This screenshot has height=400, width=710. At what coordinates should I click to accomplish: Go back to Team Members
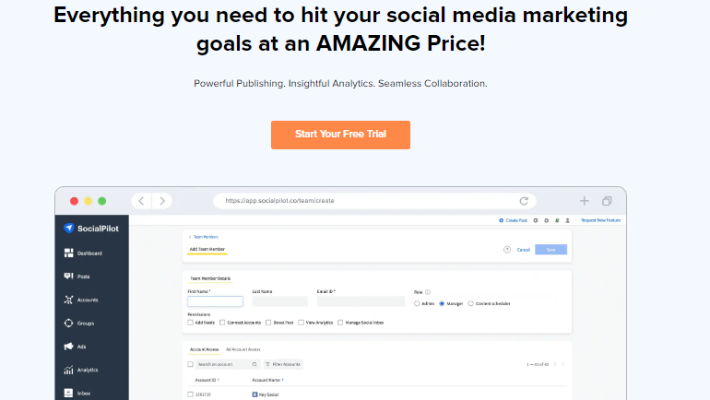pyautogui.click(x=203, y=237)
